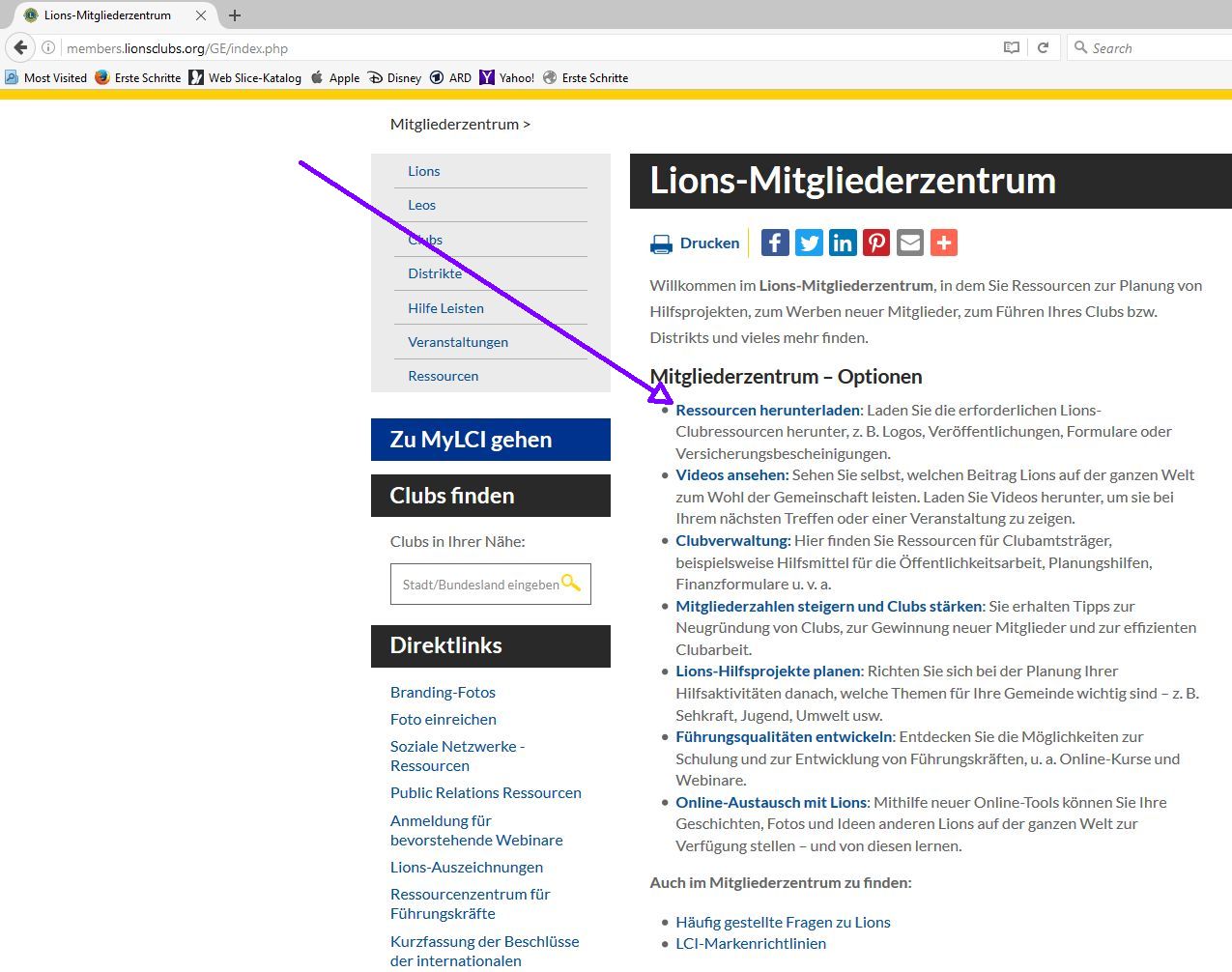1232x972 pixels.
Task: Open first Erste Schritte Firefox bookmark
Action: coord(138,77)
